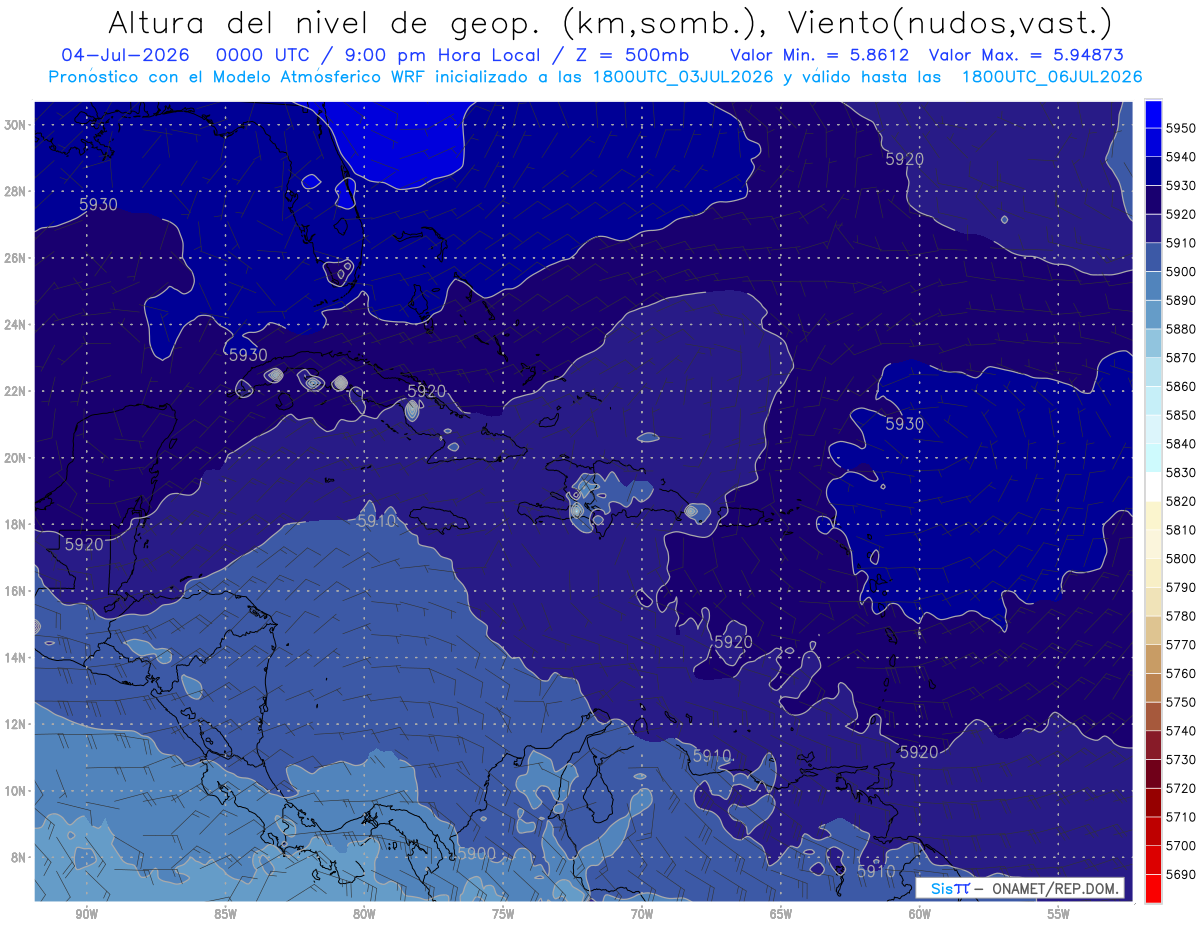Image resolution: width=1200 pixels, height=927 pixels.
Task: Click the 30N latitude axis label
Action: point(14,125)
